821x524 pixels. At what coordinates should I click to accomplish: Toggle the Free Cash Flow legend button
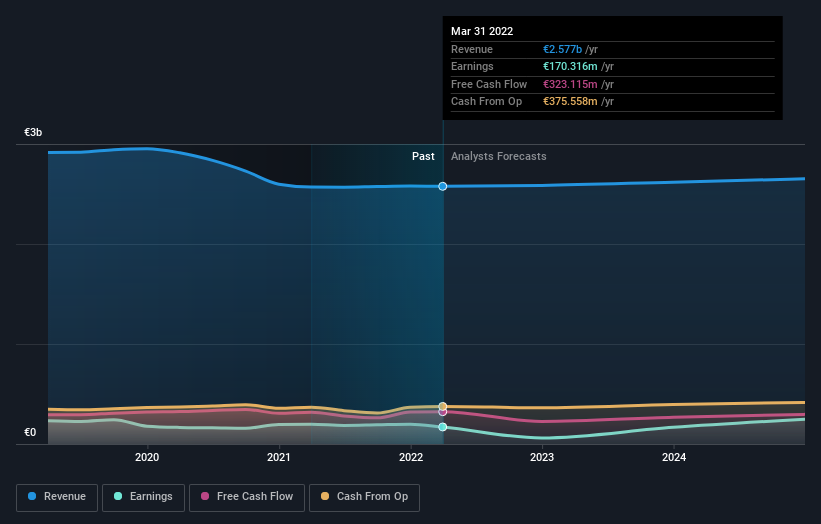point(247,497)
